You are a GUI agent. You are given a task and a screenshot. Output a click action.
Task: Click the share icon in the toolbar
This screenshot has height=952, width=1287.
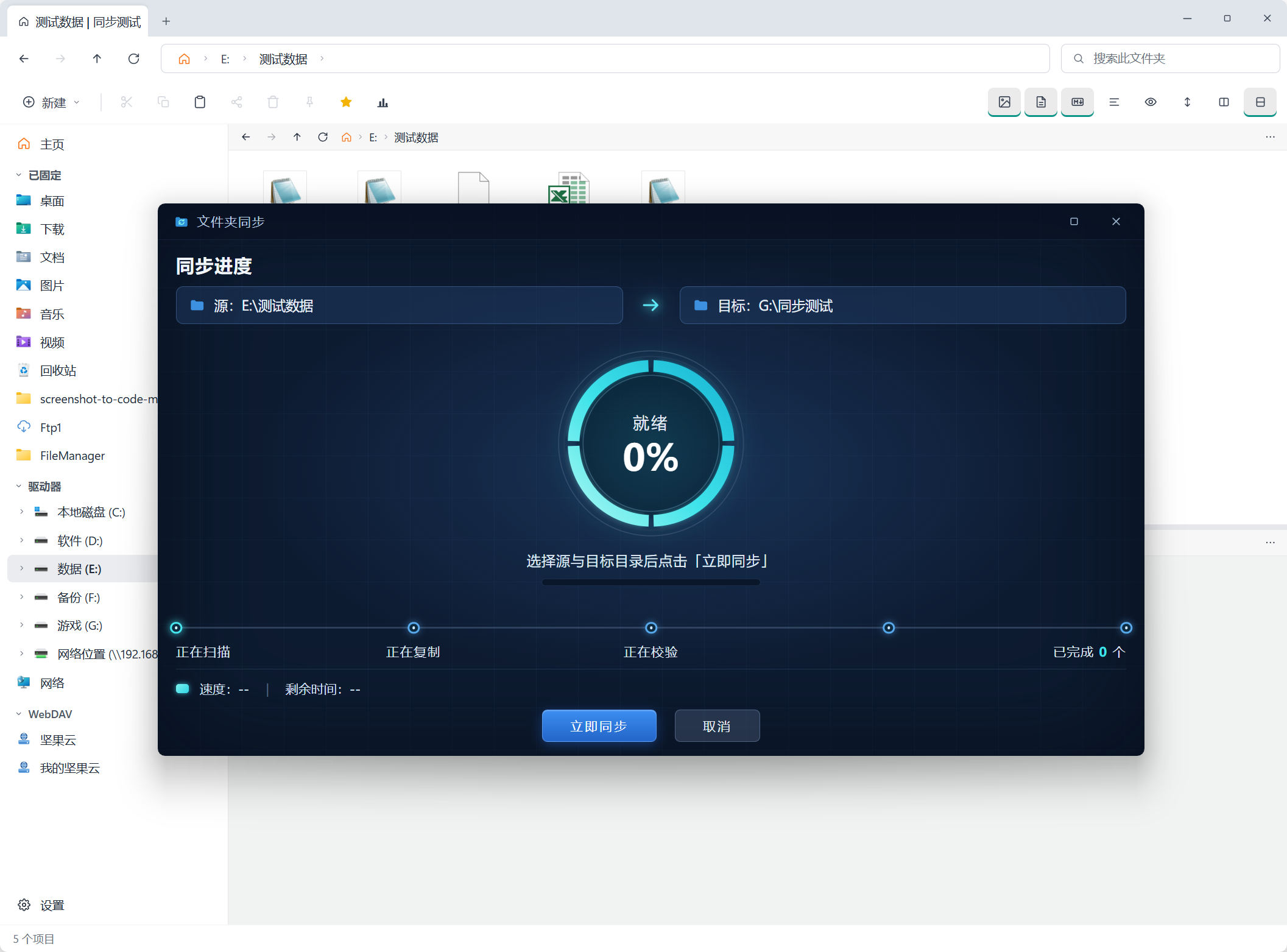tap(236, 102)
